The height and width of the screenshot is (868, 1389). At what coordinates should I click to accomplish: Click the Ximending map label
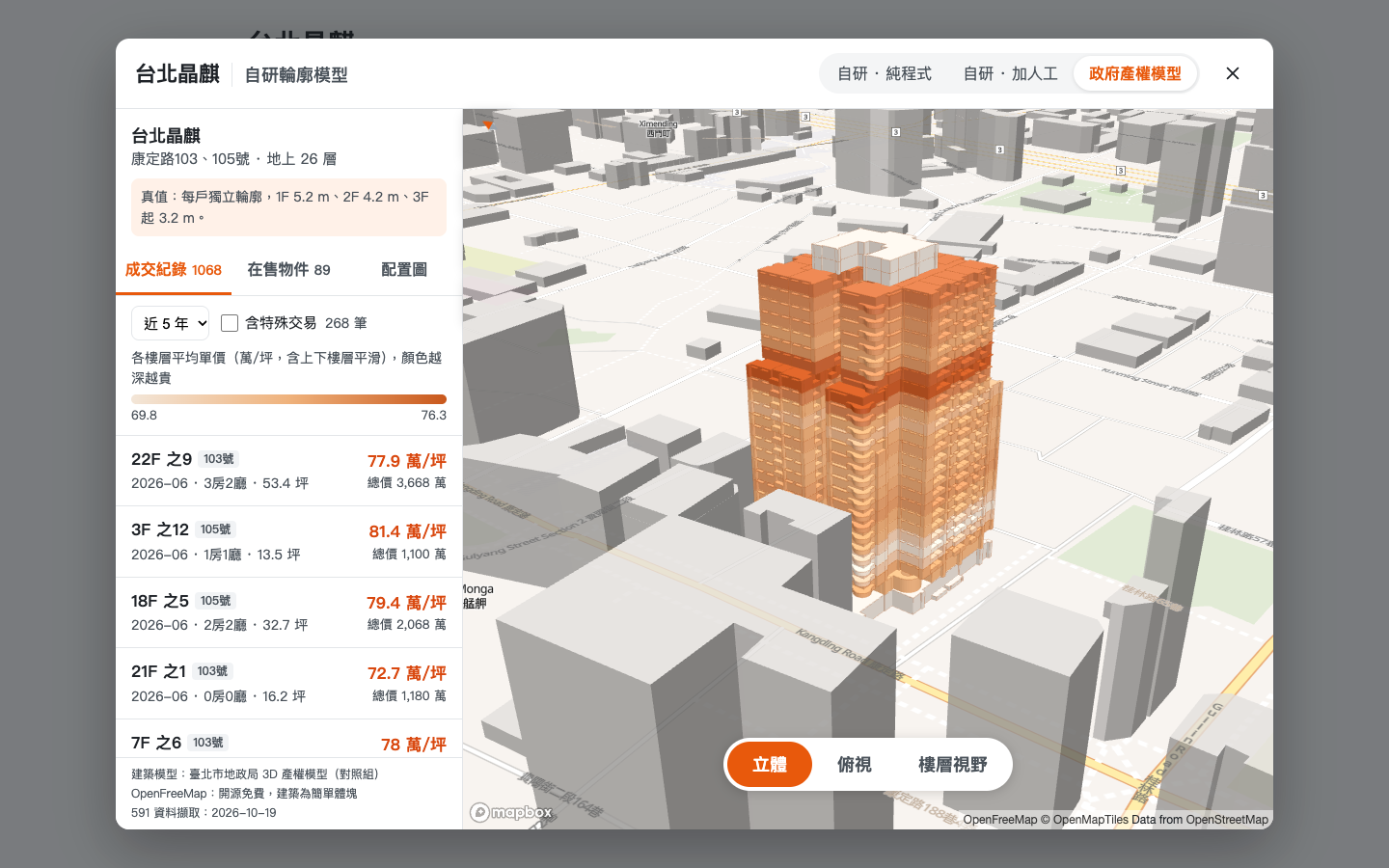click(x=658, y=128)
